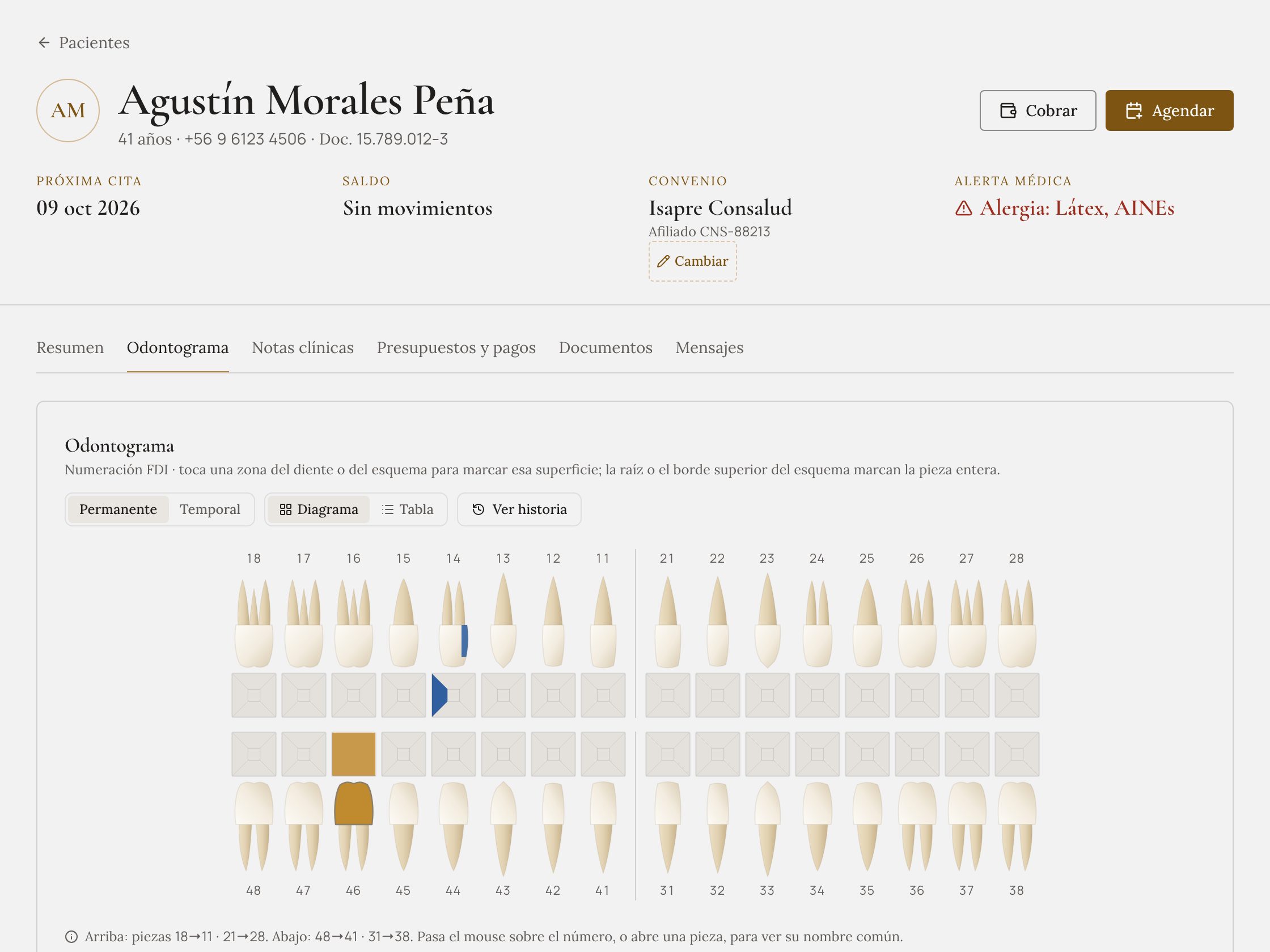Select upper incisor tooth 11
Viewport: 1270px width, 952px height.
(x=603, y=622)
